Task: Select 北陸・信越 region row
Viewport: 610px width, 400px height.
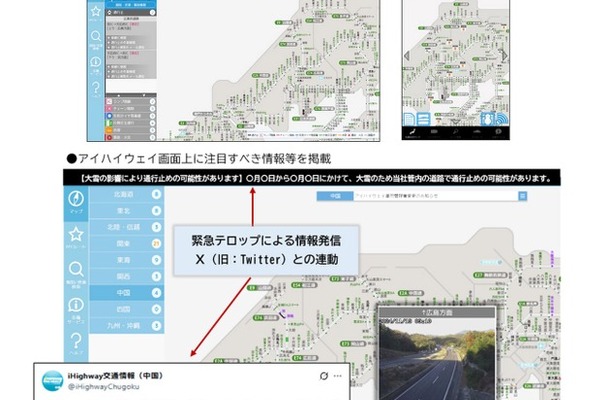Action: [x=127, y=227]
